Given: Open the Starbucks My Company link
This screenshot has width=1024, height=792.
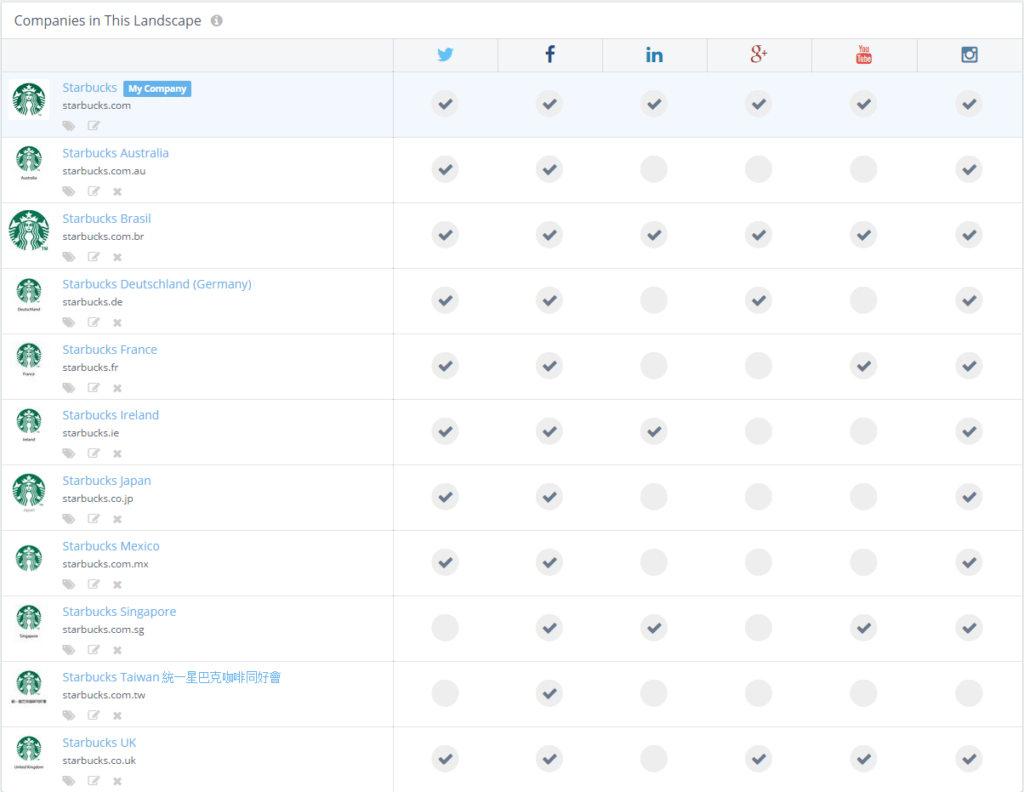Looking at the screenshot, I should click(89, 87).
